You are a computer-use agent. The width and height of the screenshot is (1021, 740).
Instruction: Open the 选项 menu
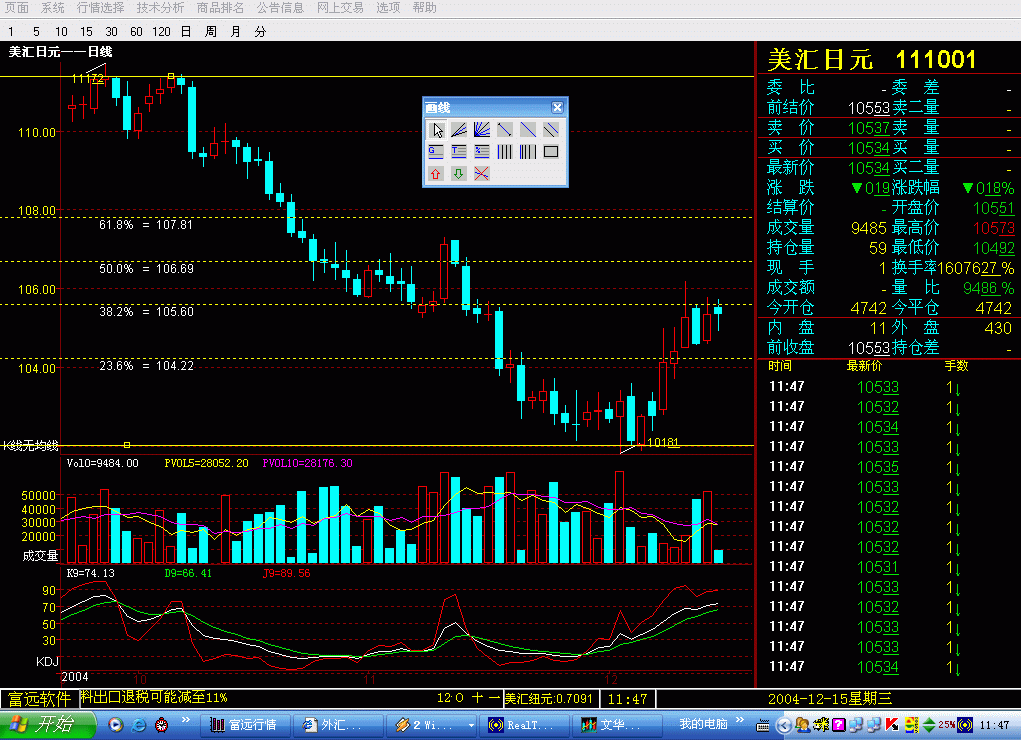(x=388, y=8)
